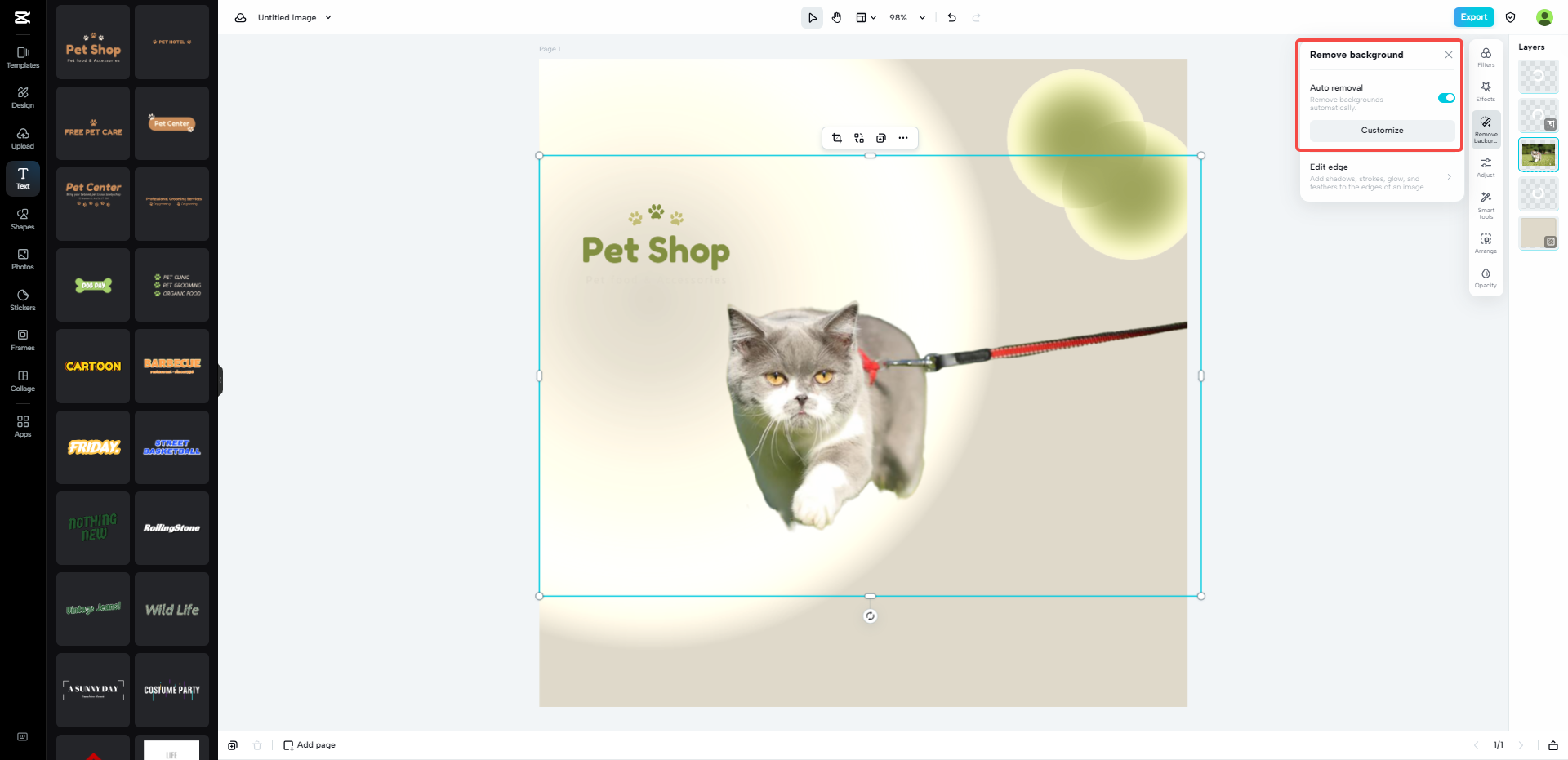
Task: Open the Shapes panel
Action: point(23,220)
